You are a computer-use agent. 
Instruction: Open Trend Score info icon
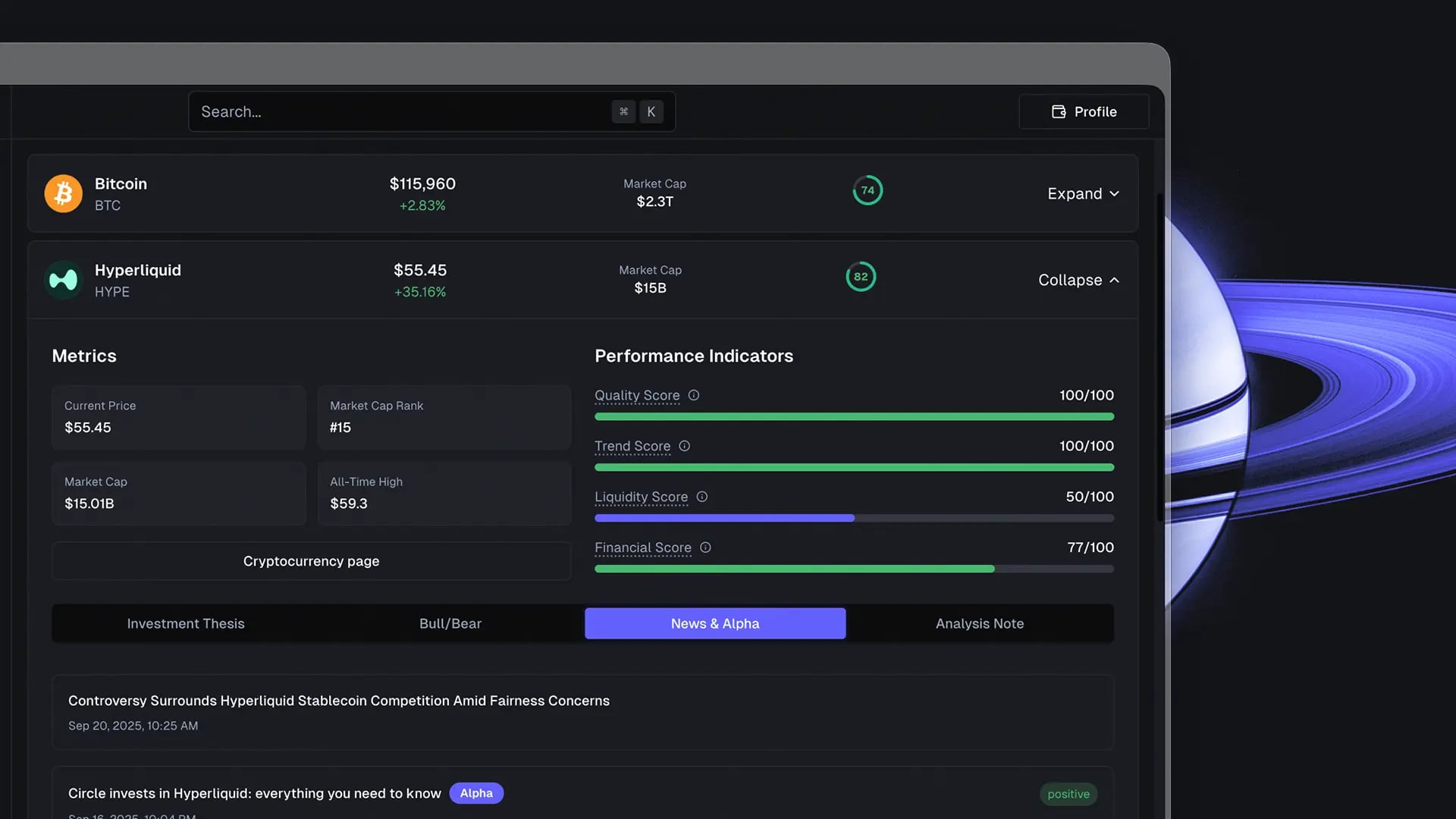coord(684,446)
